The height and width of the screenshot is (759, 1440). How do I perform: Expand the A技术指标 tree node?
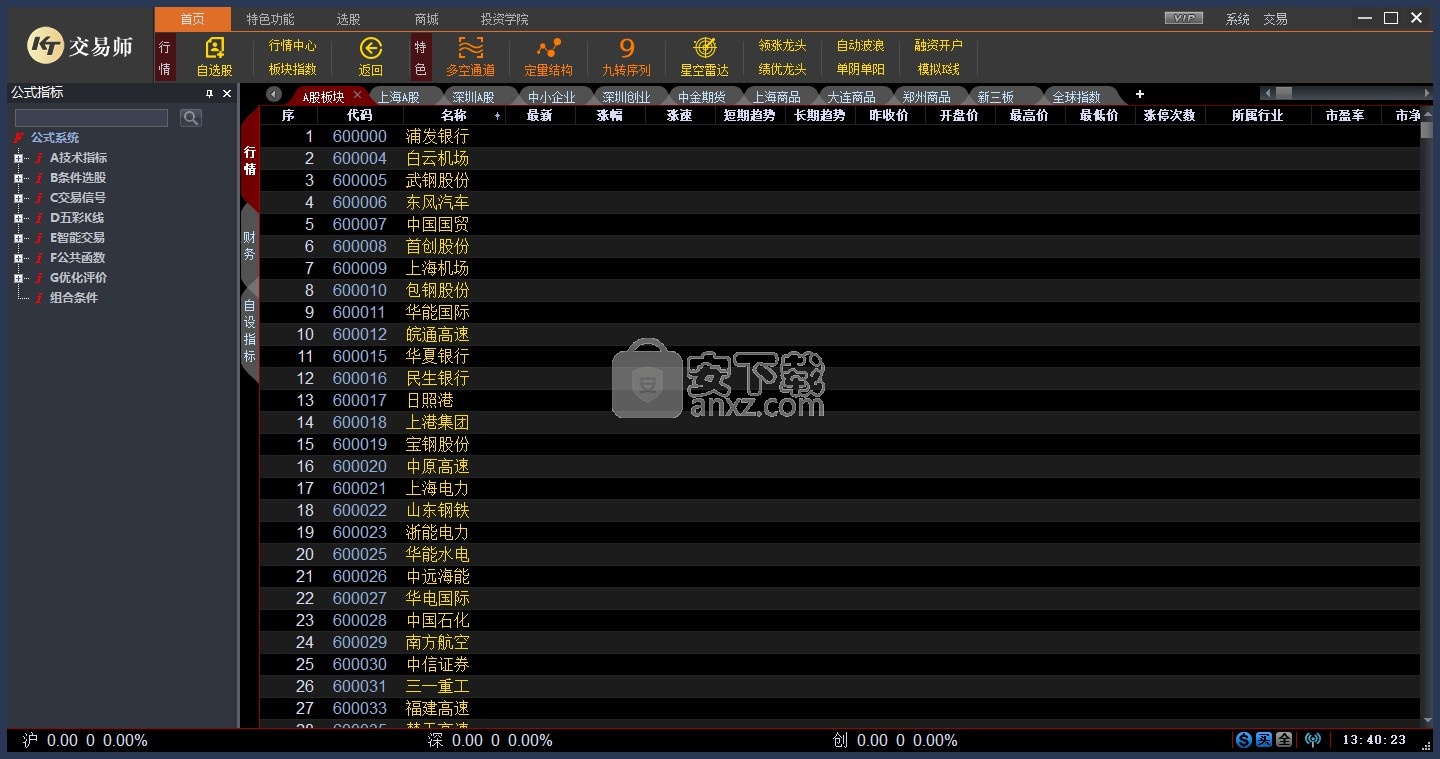[x=18, y=158]
